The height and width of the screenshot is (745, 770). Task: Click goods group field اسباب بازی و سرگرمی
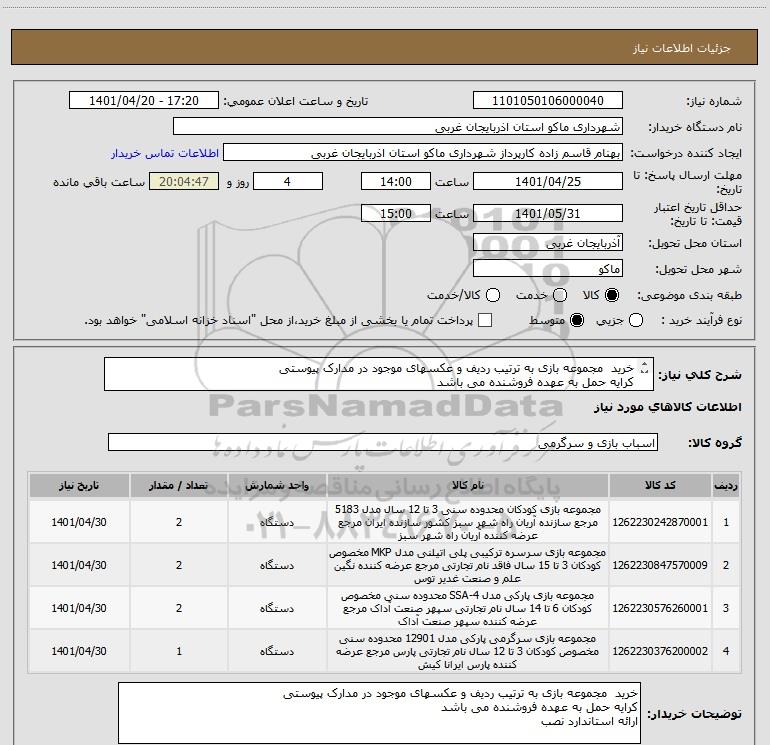tap(383, 442)
